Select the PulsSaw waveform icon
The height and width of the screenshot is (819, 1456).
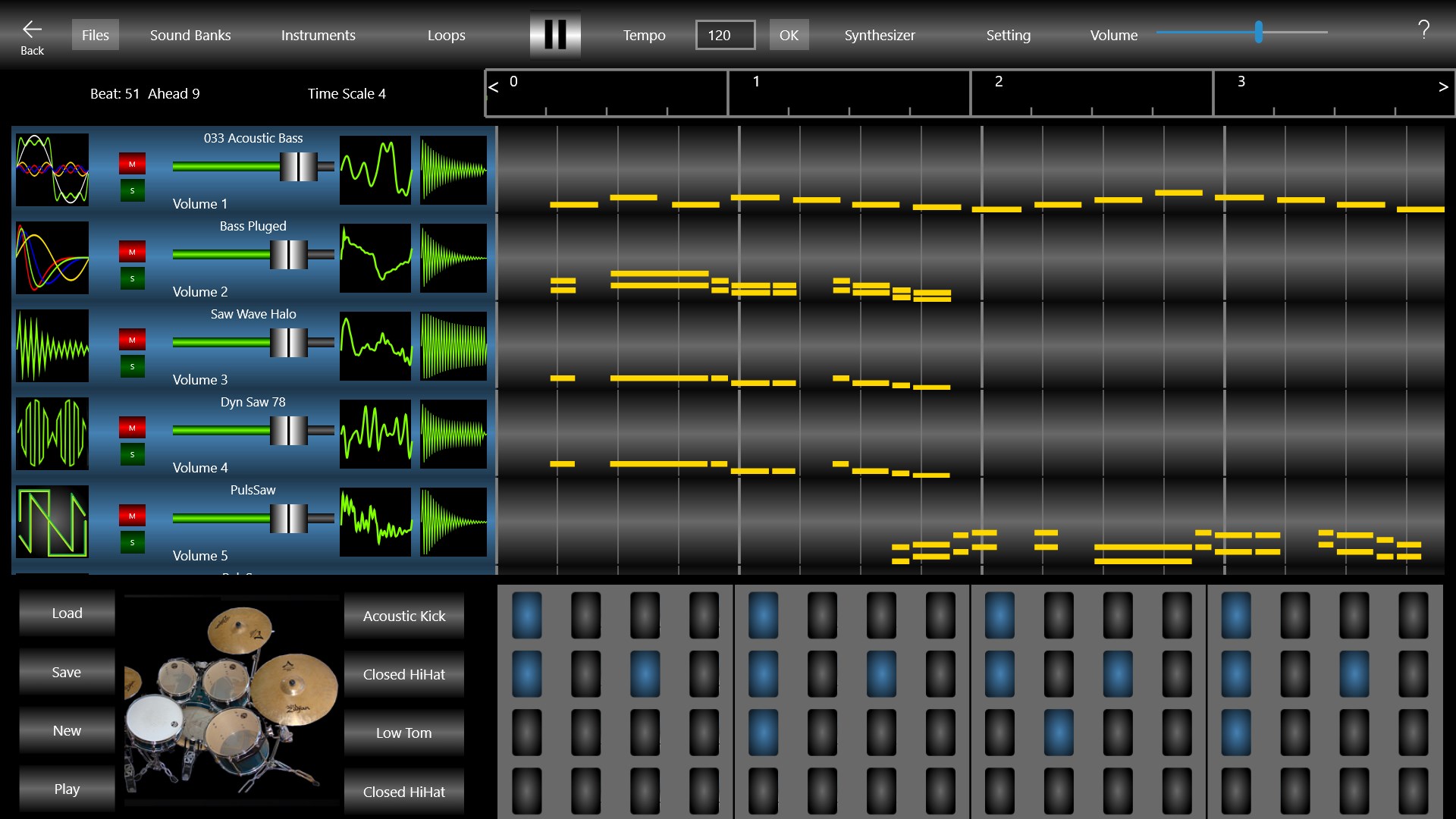(x=52, y=522)
